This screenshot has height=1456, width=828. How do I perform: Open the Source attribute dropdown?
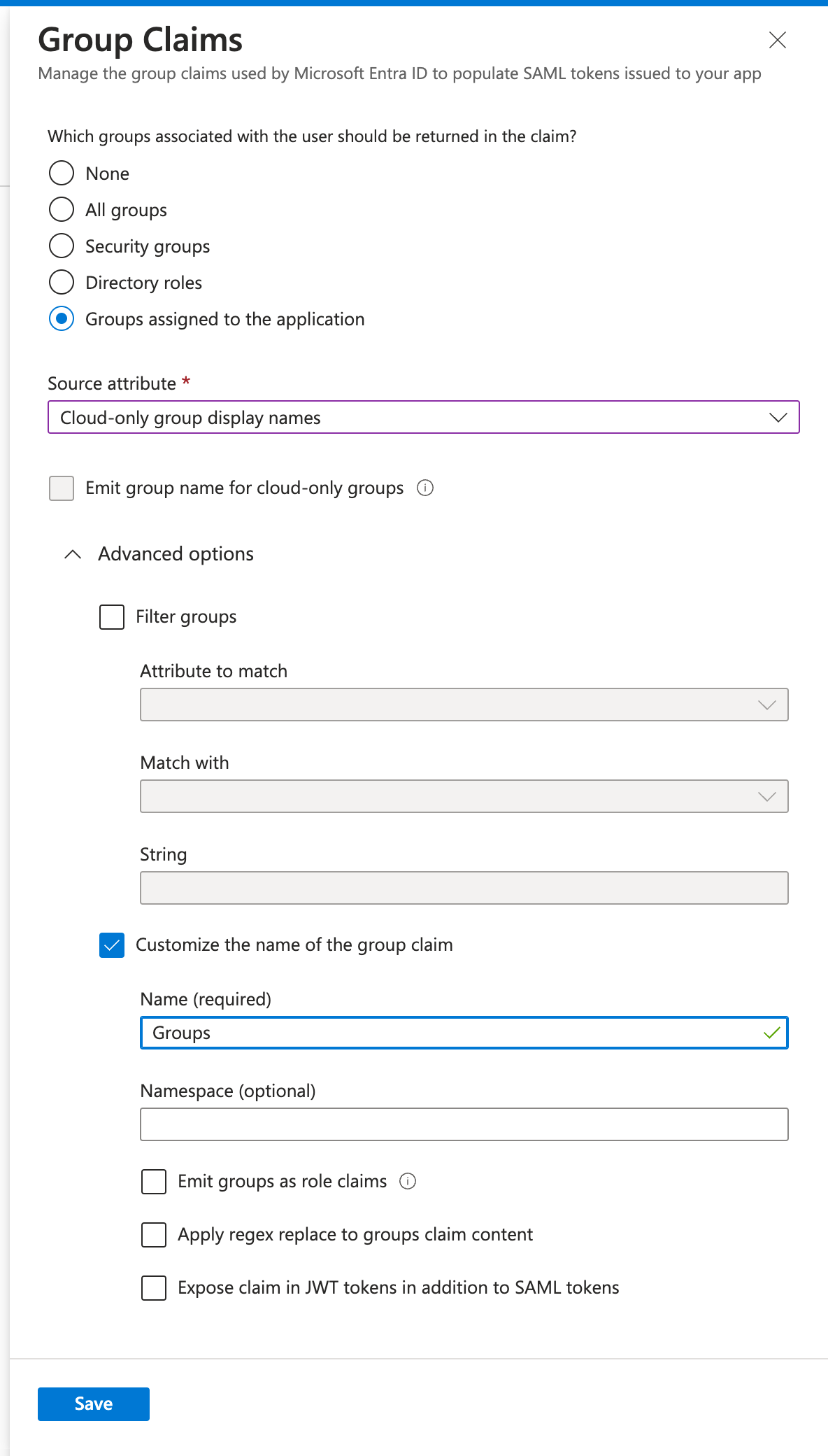click(x=778, y=417)
